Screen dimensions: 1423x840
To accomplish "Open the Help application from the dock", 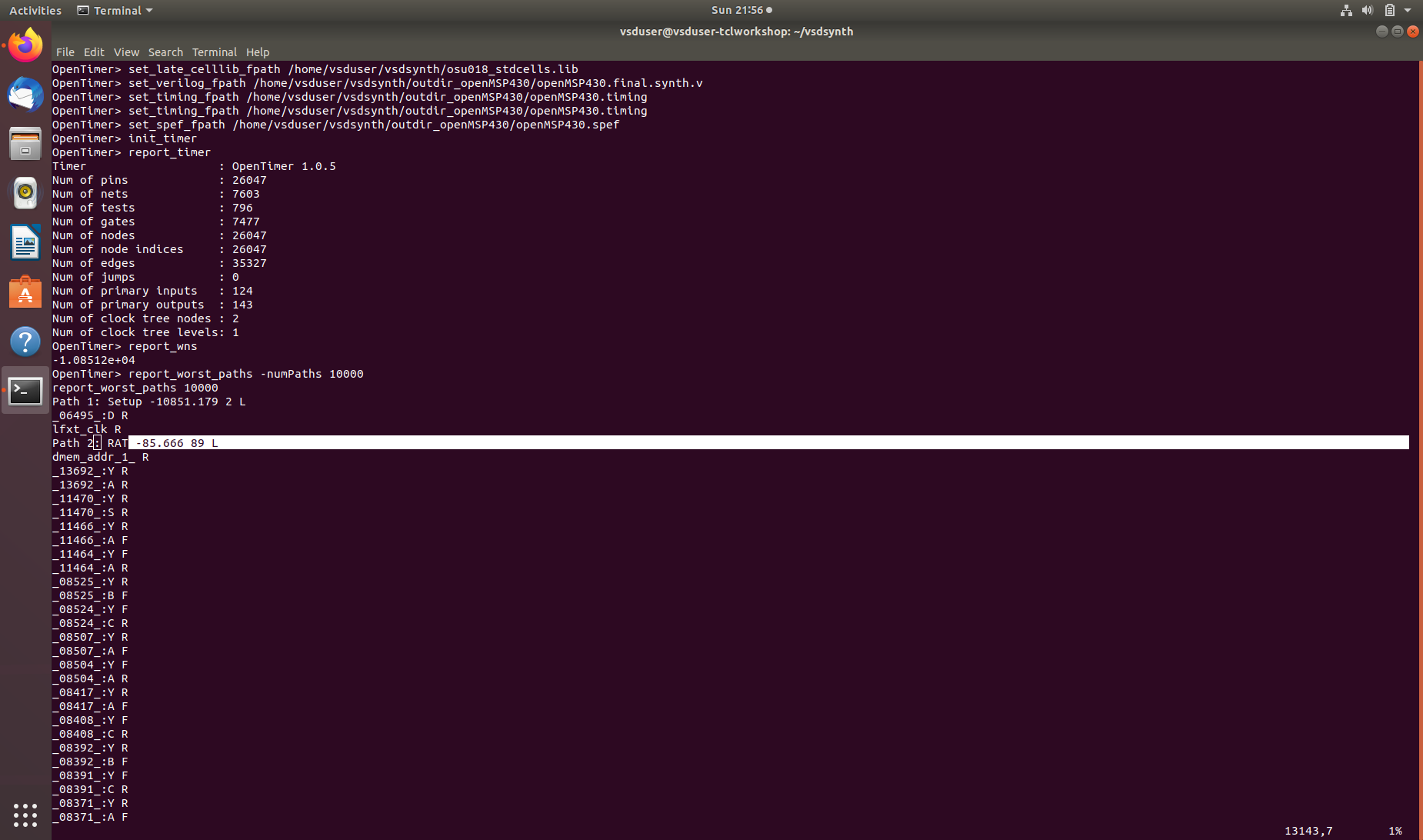I will 25,342.
